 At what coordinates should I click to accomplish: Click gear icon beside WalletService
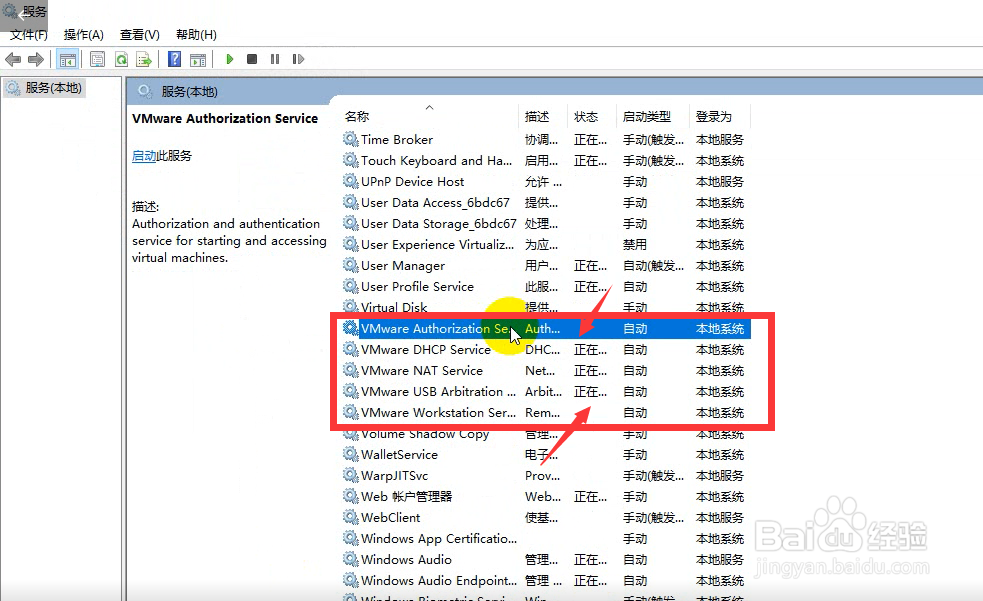click(350, 454)
